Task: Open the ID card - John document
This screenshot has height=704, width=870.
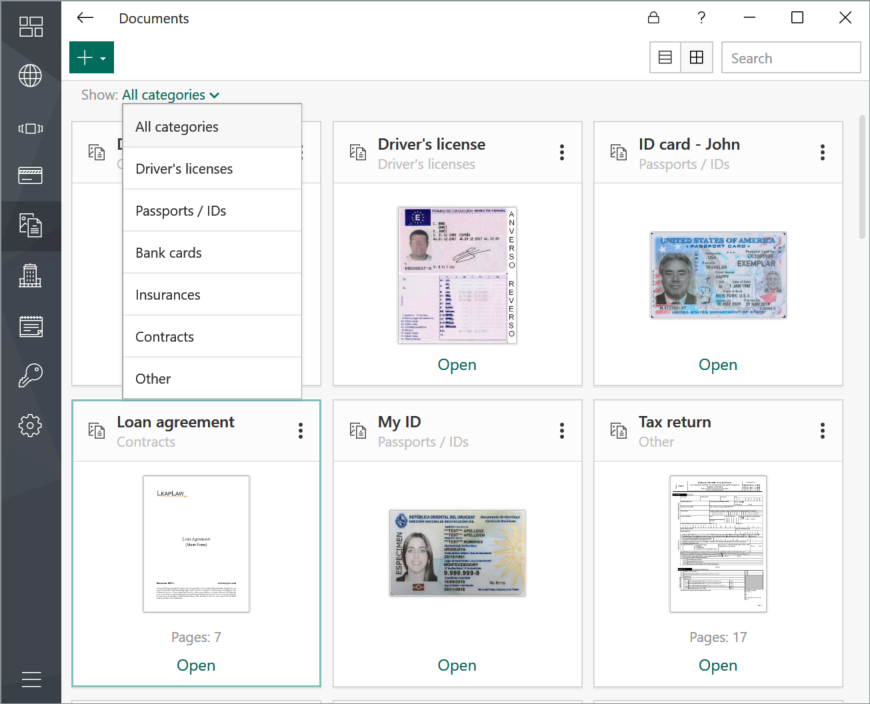Action: coord(718,364)
